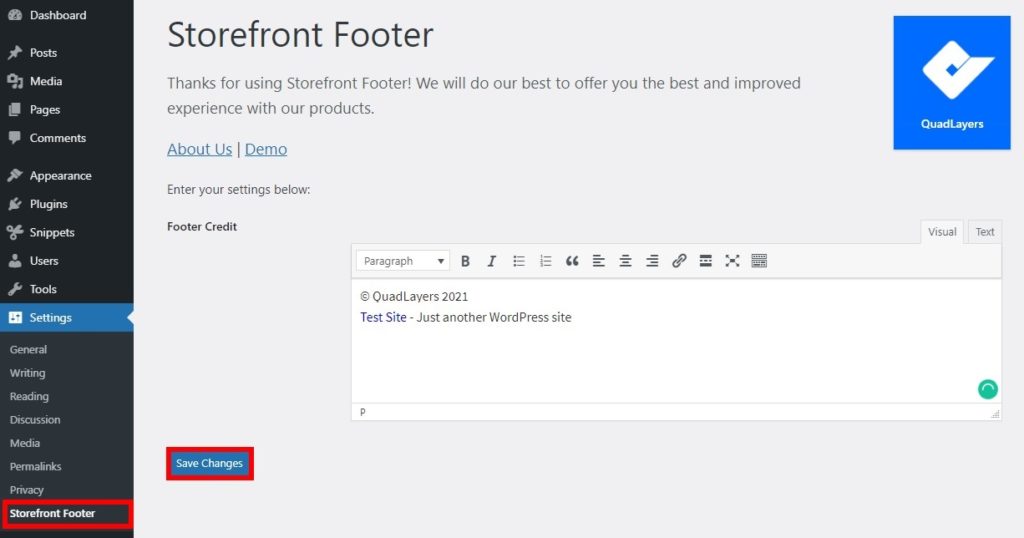This screenshot has width=1024, height=538.
Task: Click the Posts pushpin icon
Action: (14, 53)
